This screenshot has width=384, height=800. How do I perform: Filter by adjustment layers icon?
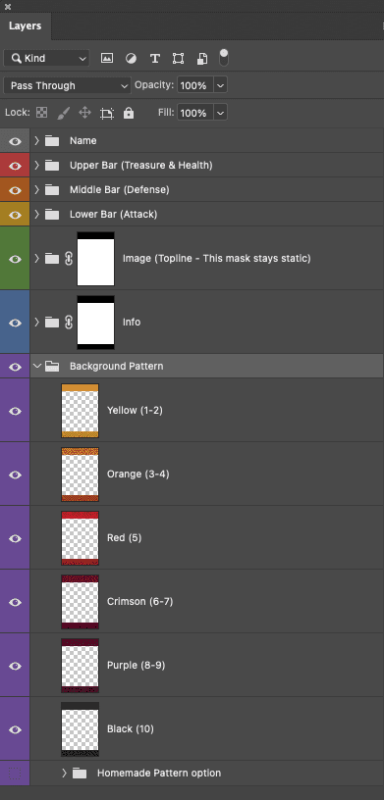131,58
